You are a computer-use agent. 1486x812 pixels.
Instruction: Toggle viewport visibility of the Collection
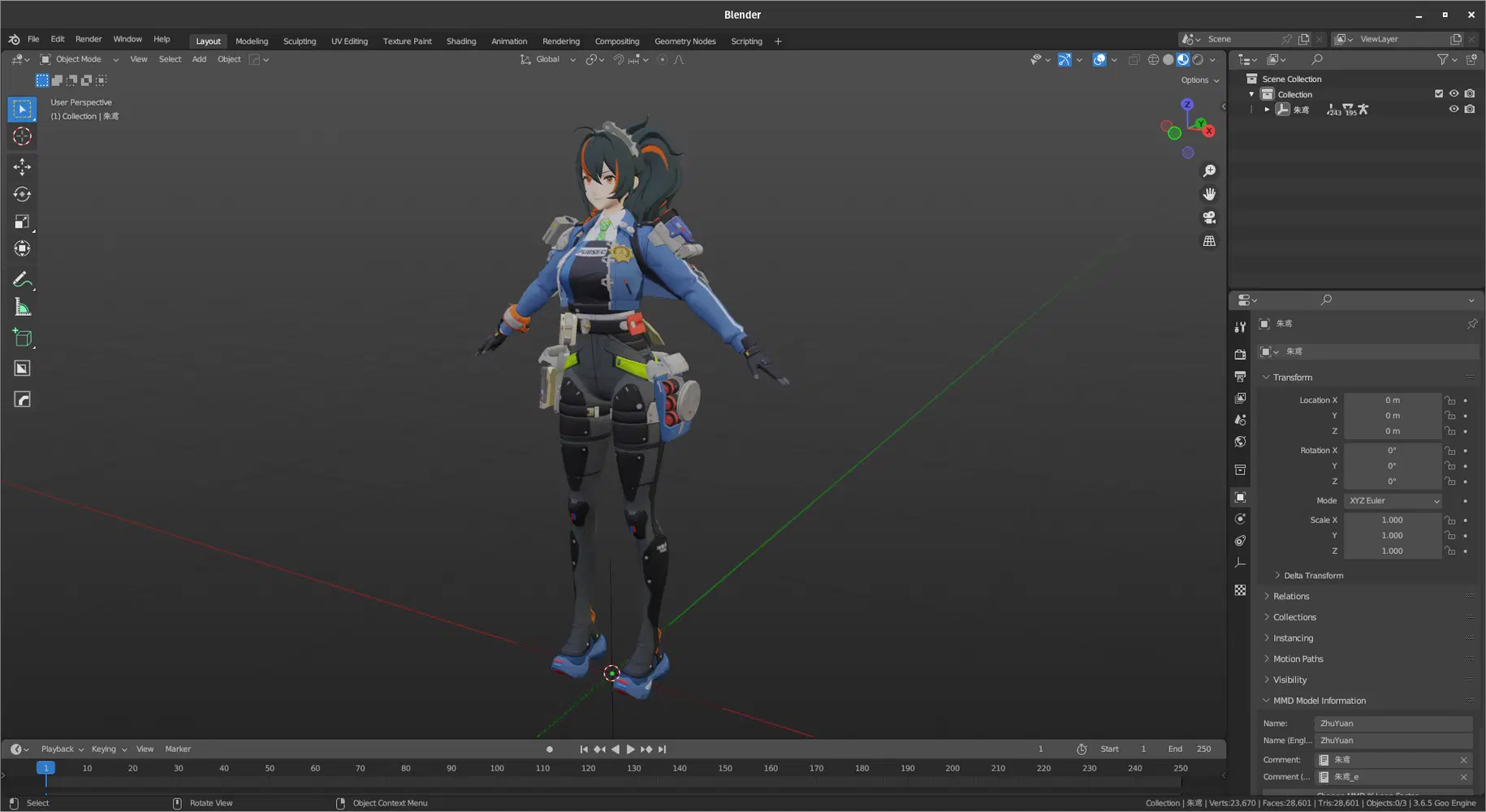(1454, 93)
